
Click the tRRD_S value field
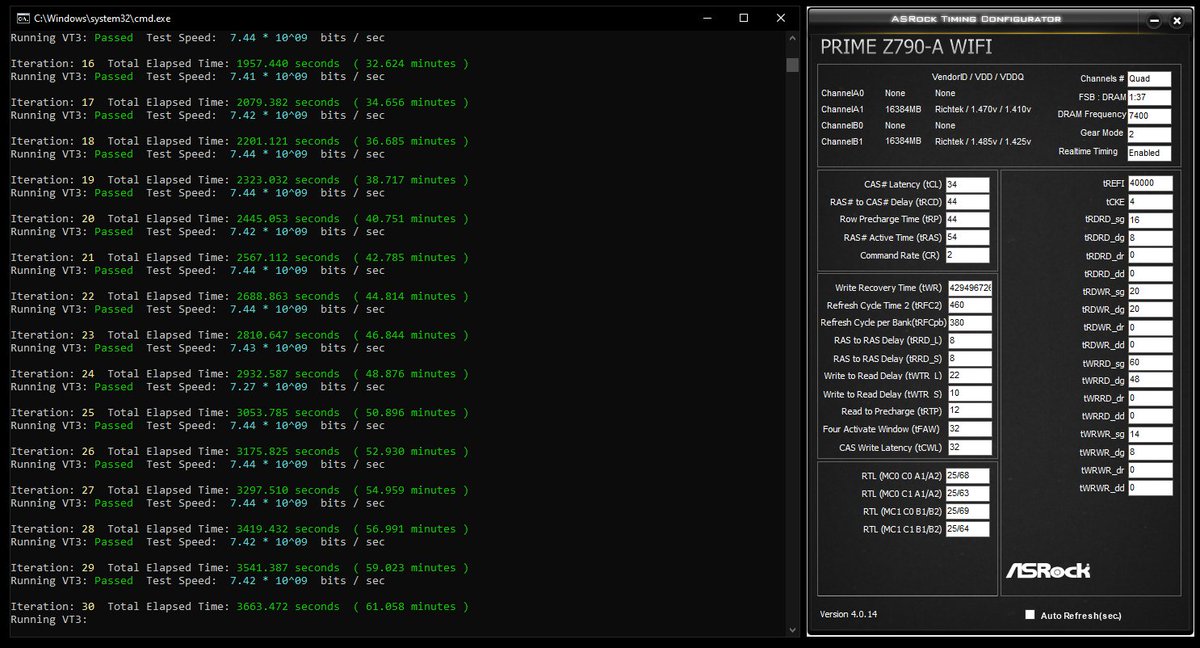[969, 358]
